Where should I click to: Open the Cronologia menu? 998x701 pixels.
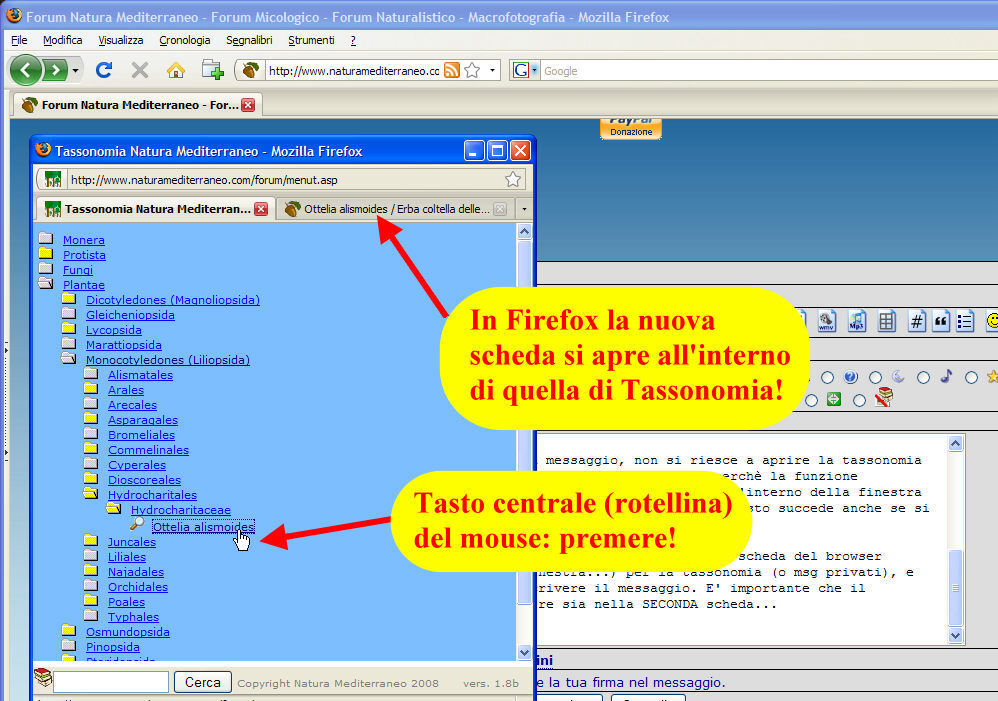(x=185, y=40)
